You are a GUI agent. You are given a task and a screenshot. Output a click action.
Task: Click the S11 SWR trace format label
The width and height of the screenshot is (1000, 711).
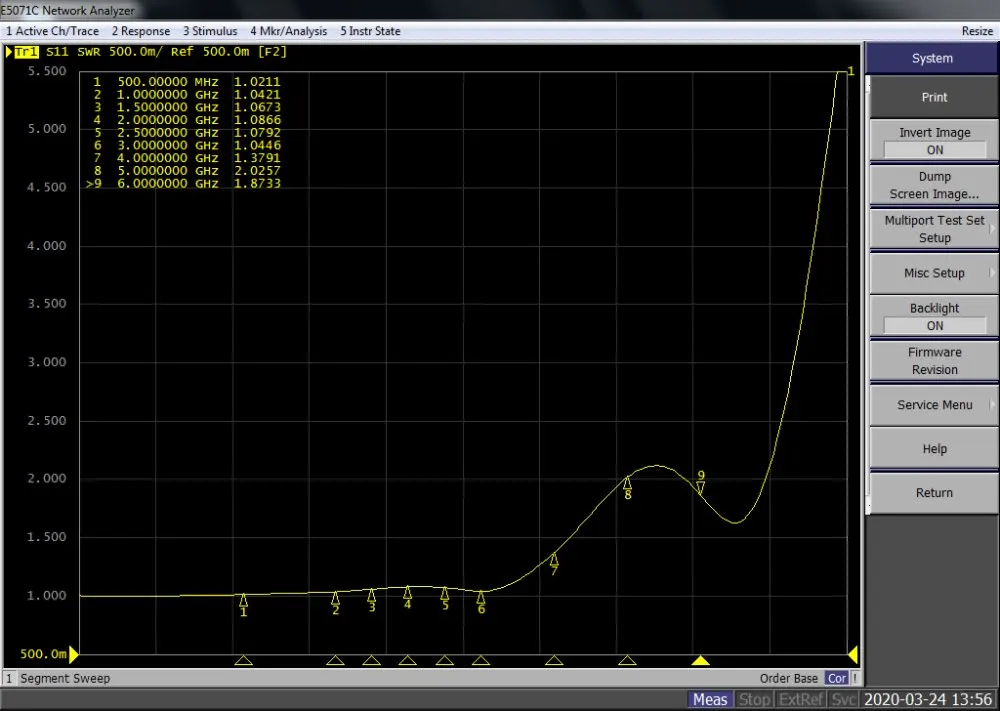tap(73, 52)
